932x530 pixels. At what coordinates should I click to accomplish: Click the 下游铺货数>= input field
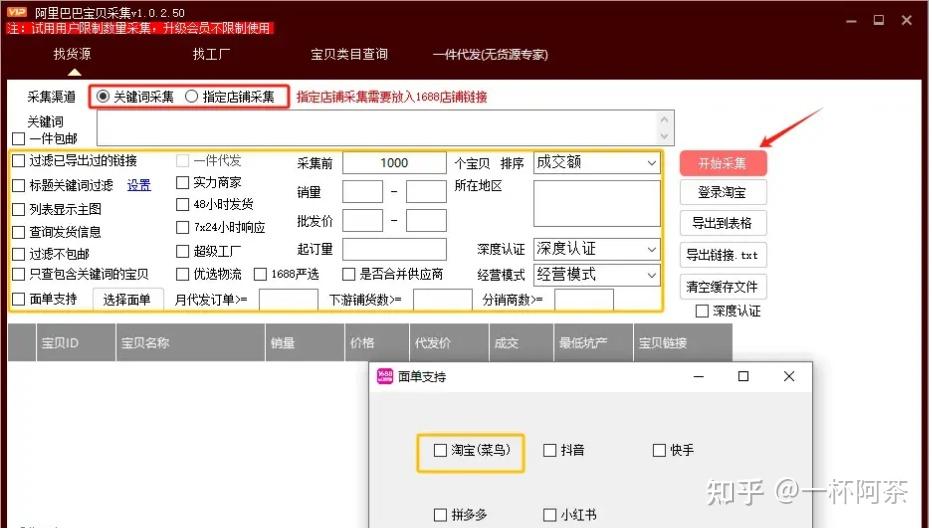pyautogui.click(x=442, y=300)
